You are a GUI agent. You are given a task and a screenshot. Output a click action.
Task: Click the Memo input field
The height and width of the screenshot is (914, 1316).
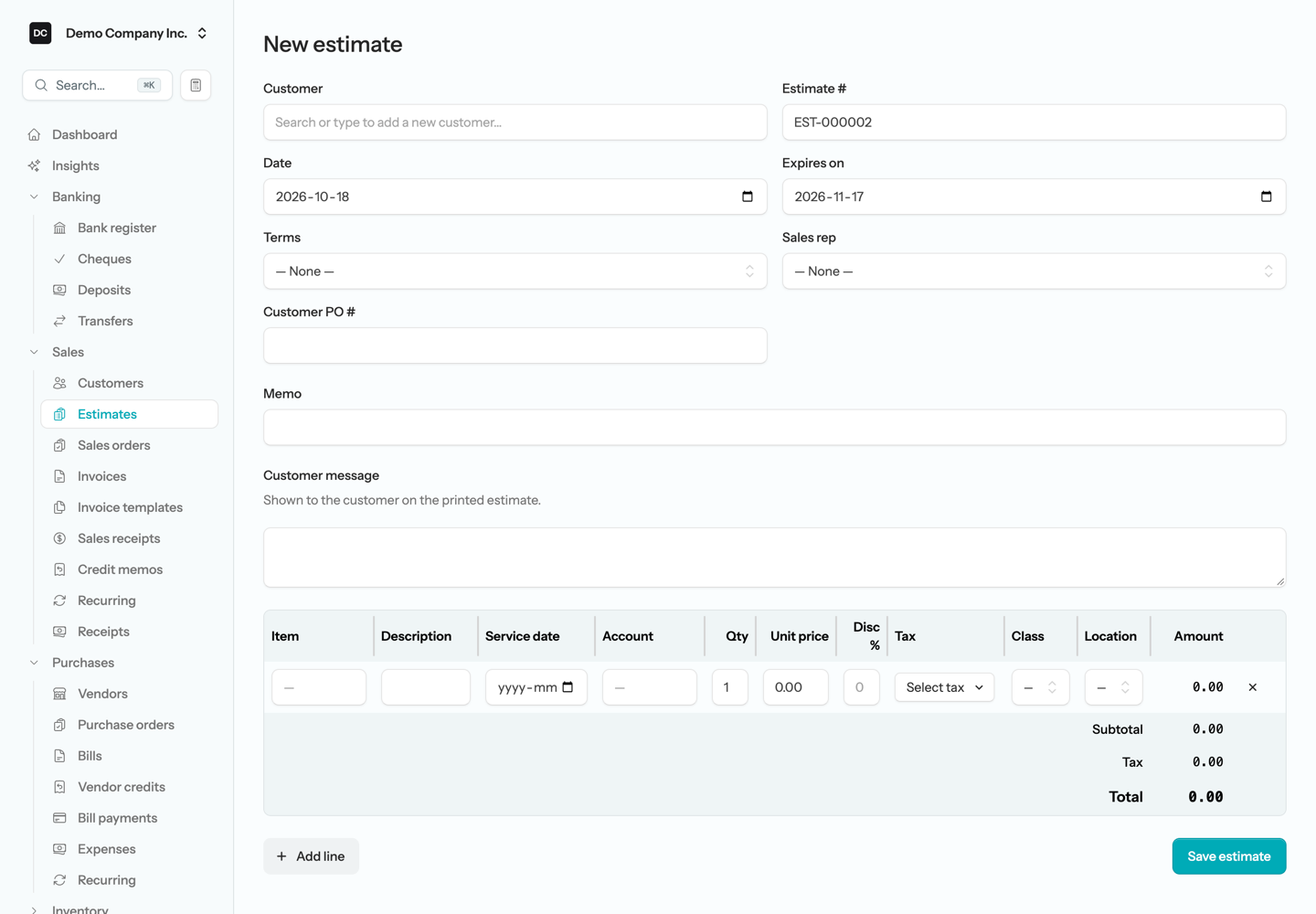tap(775, 428)
